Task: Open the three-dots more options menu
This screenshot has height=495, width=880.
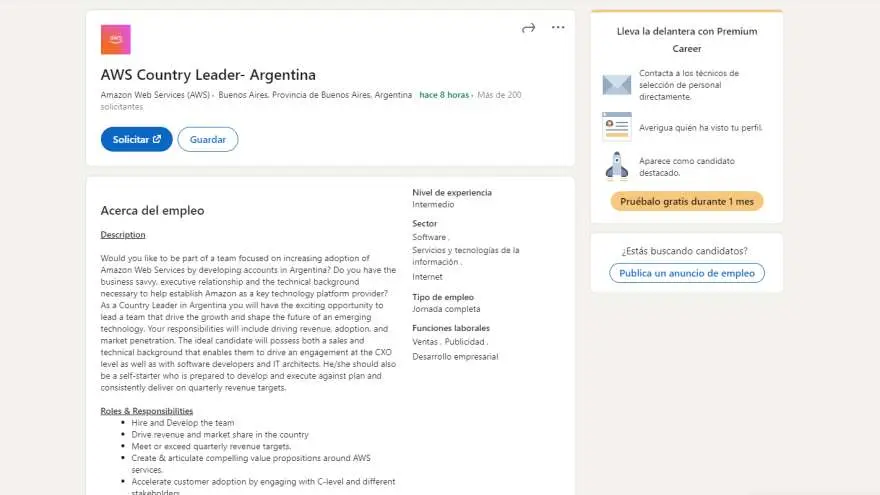Action: 558,27
